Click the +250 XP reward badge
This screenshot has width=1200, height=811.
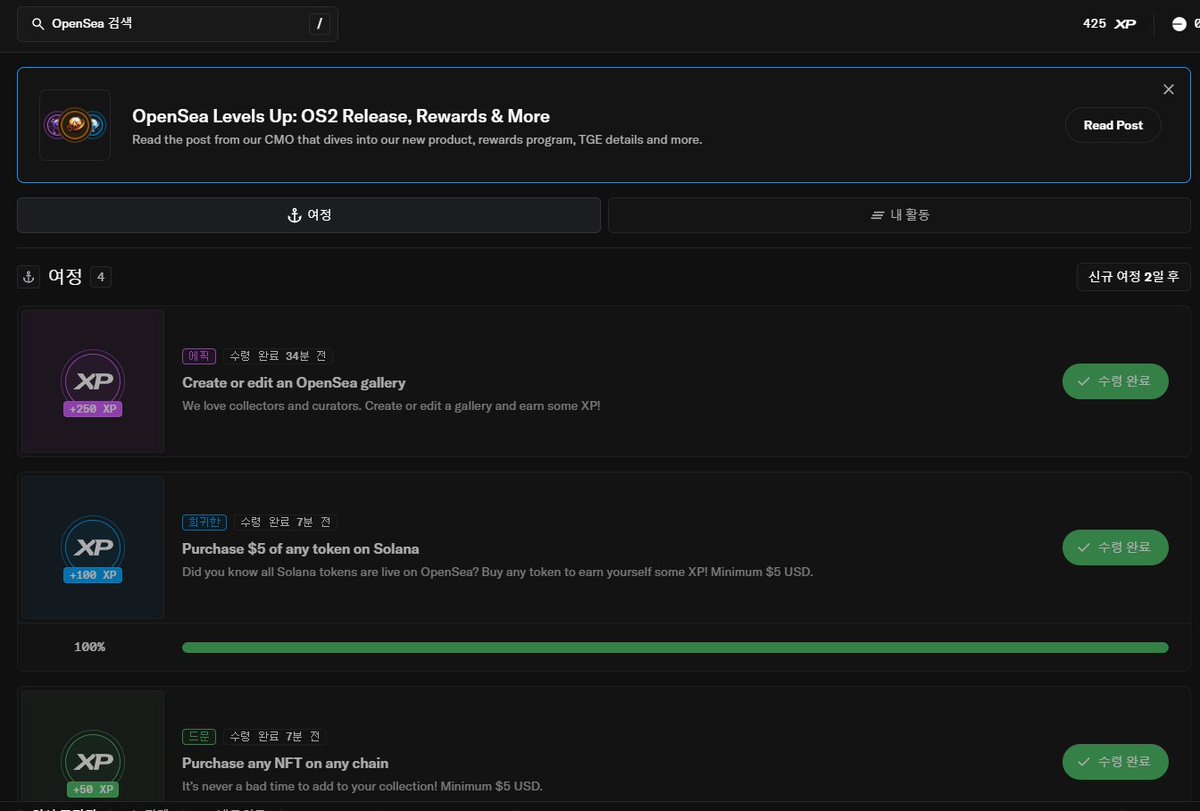(93, 409)
